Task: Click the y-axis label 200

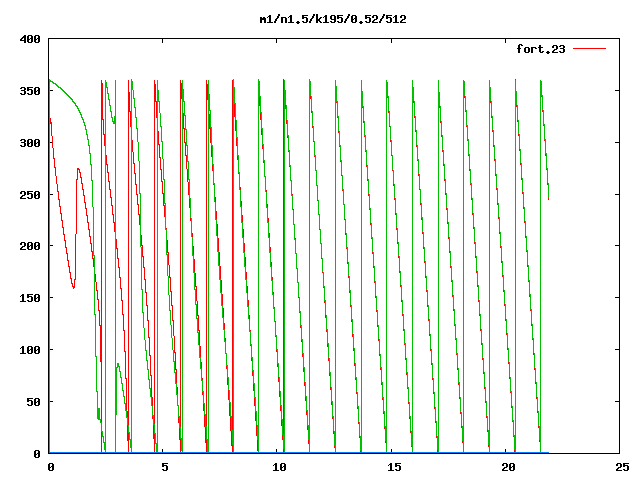Action: (30, 246)
